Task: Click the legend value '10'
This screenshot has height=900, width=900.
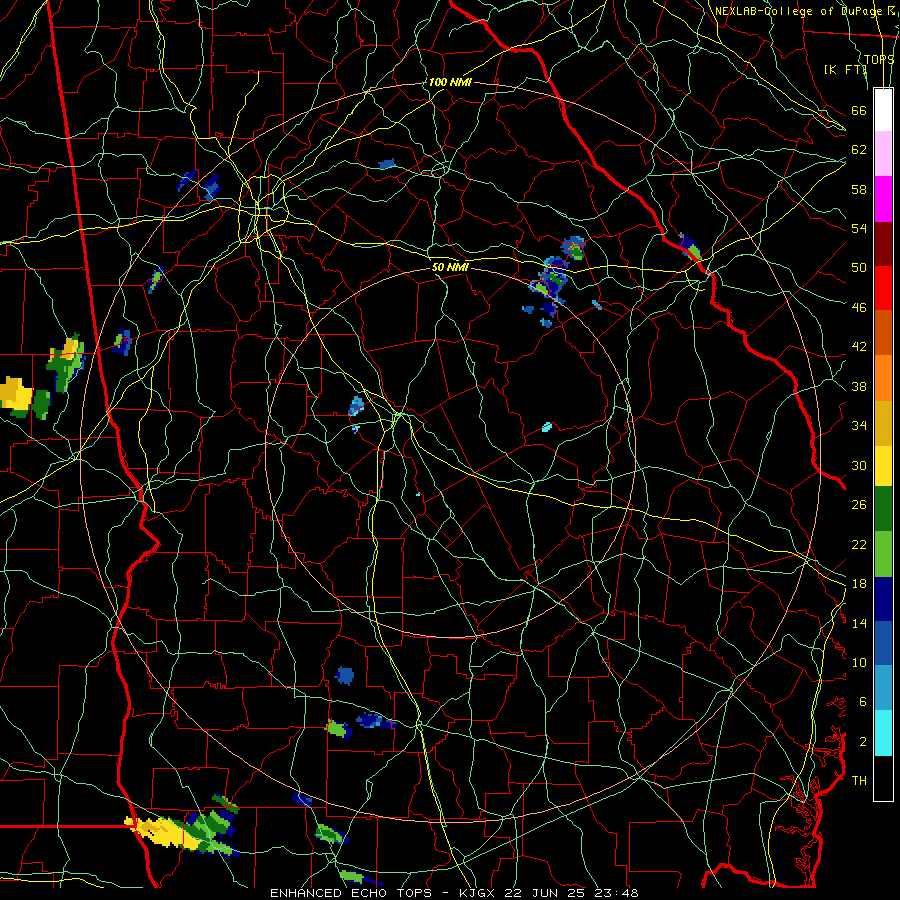Action: [859, 662]
